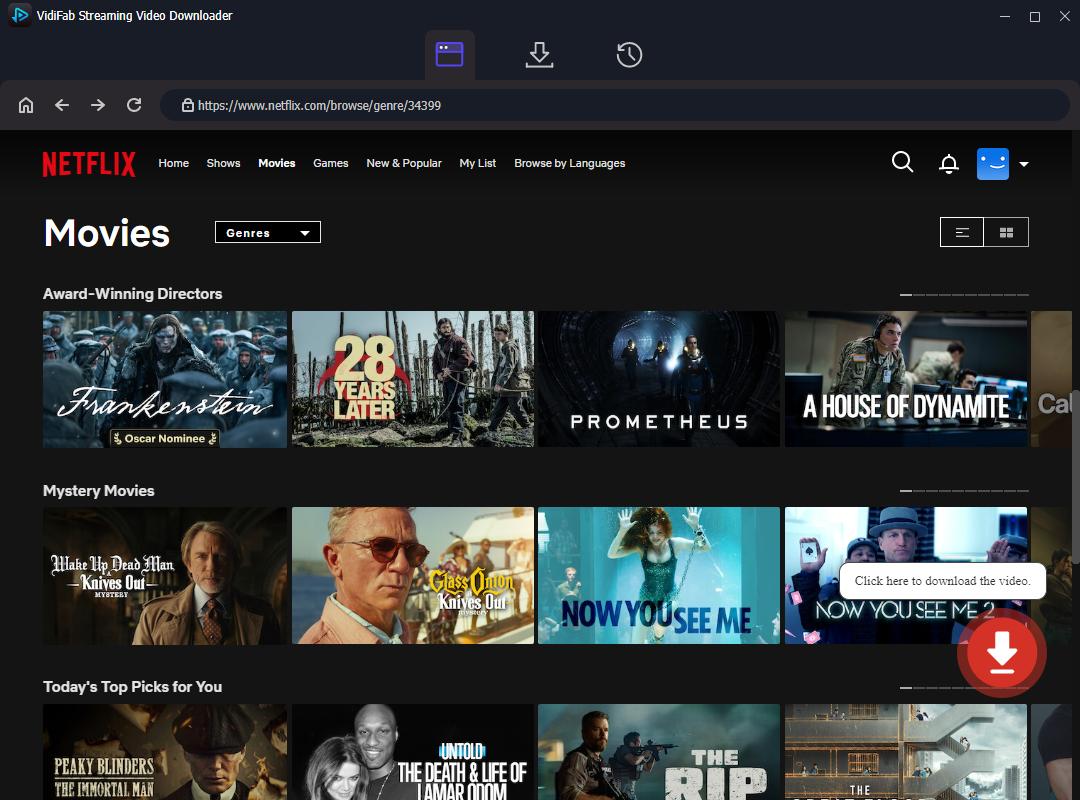Image resolution: width=1080 pixels, height=800 pixels.
Task: Open the download History icon
Action: [628, 55]
